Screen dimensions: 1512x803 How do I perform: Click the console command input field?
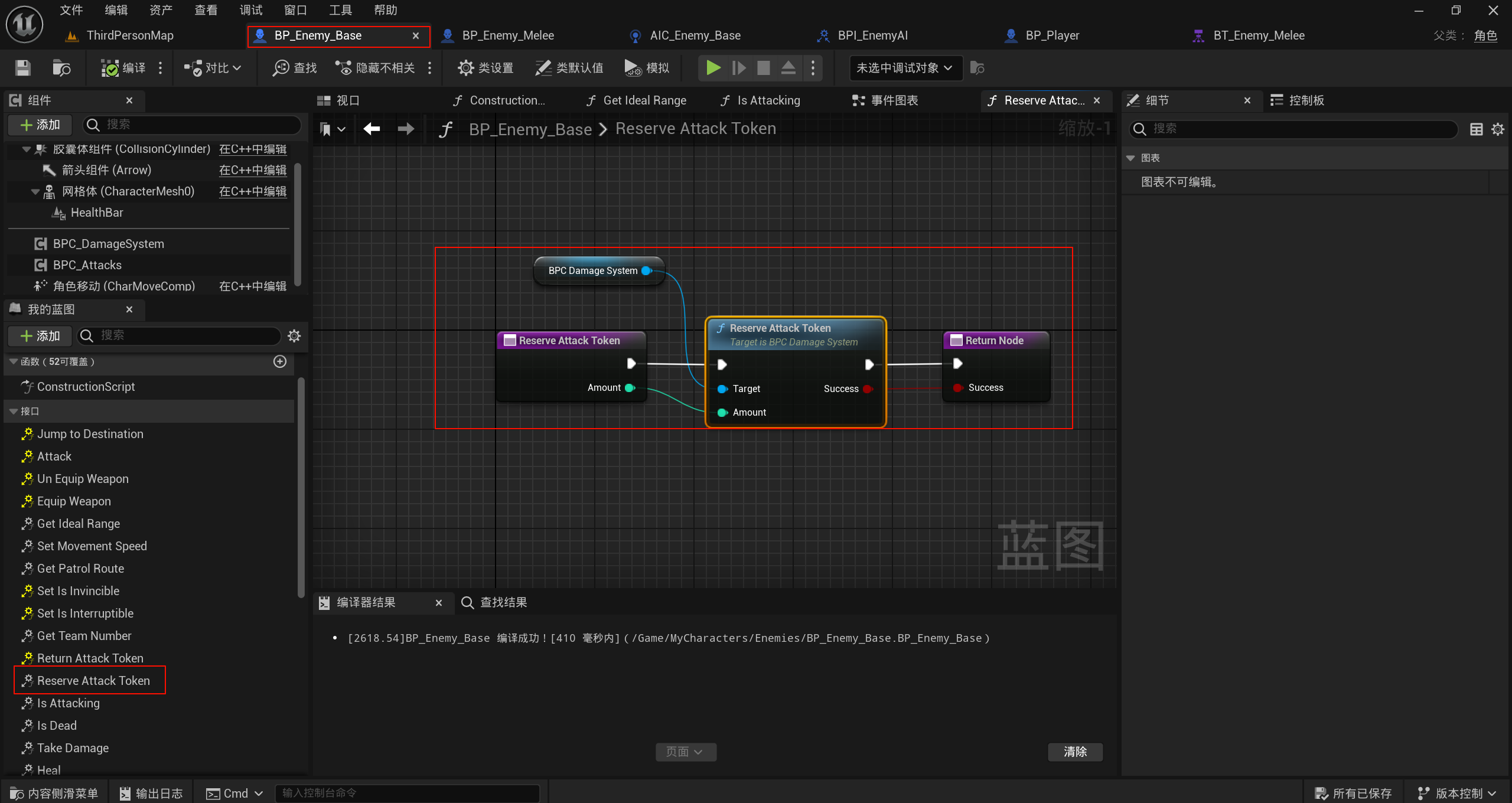[x=408, y=793]
